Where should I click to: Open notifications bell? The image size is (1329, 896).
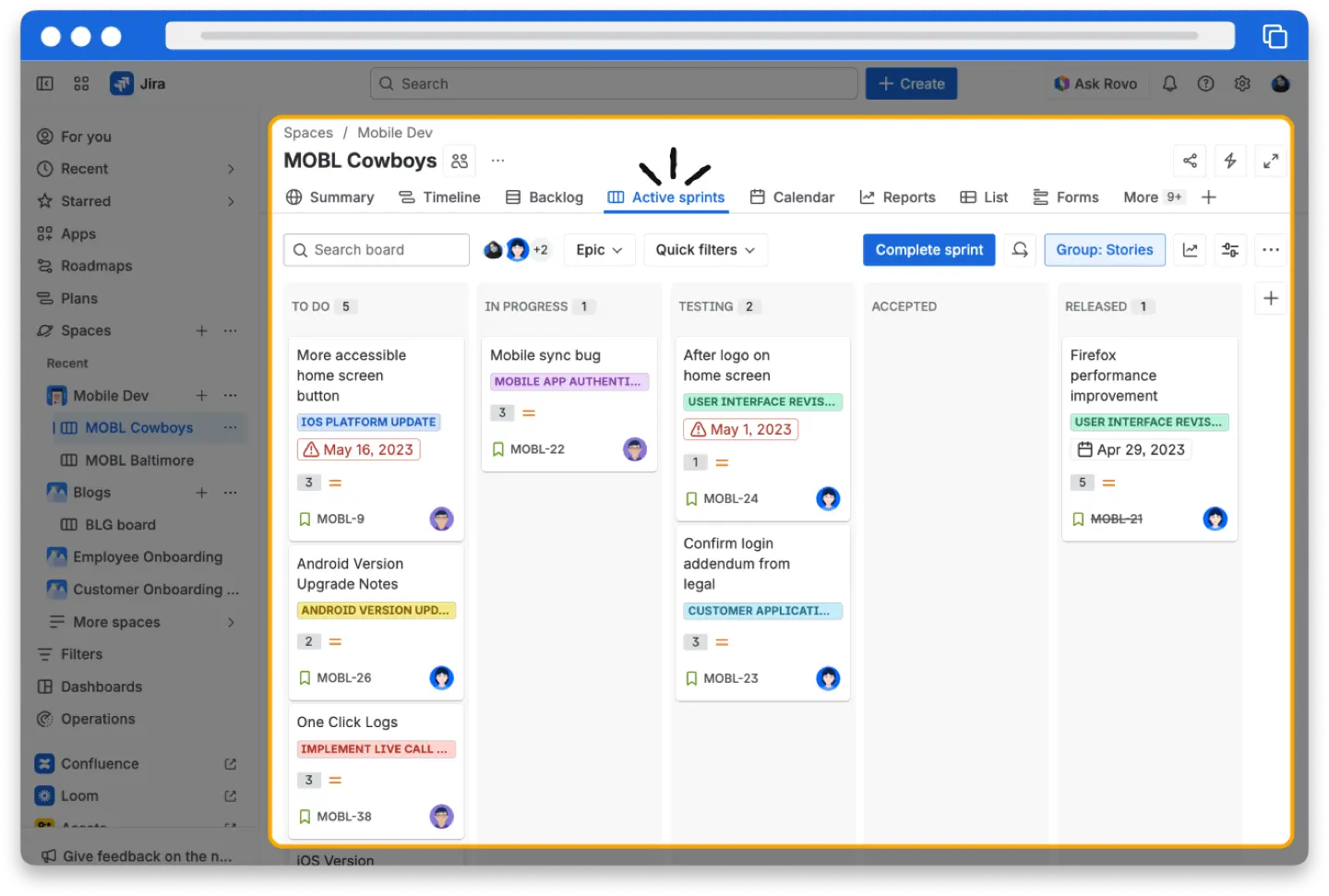1169,84
